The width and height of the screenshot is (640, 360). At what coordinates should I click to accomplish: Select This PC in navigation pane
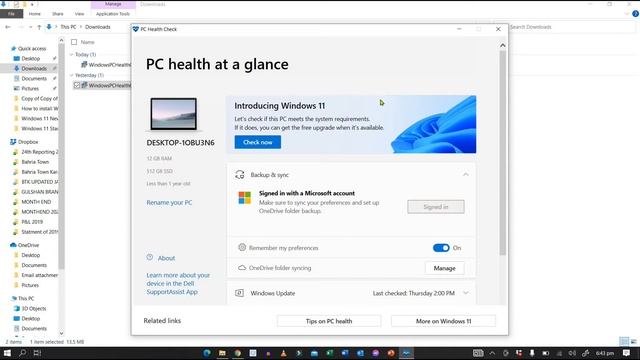coord(26,298)
